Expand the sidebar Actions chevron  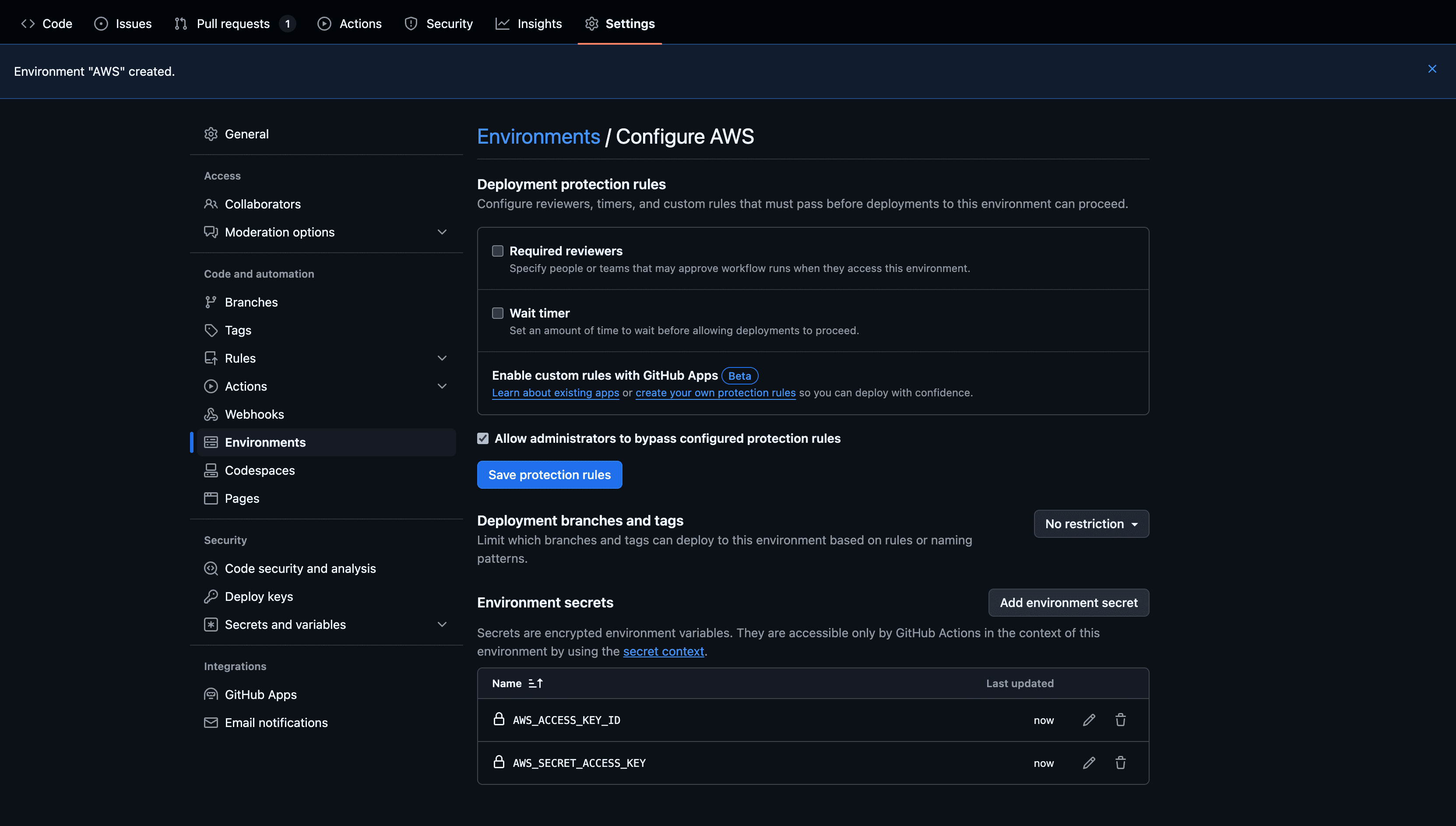442,386
